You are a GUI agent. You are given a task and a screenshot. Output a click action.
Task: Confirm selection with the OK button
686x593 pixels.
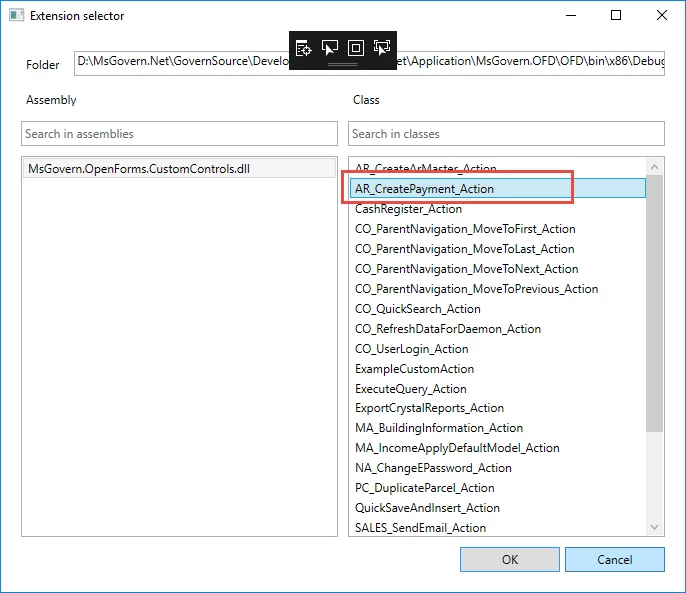(510, 560)
